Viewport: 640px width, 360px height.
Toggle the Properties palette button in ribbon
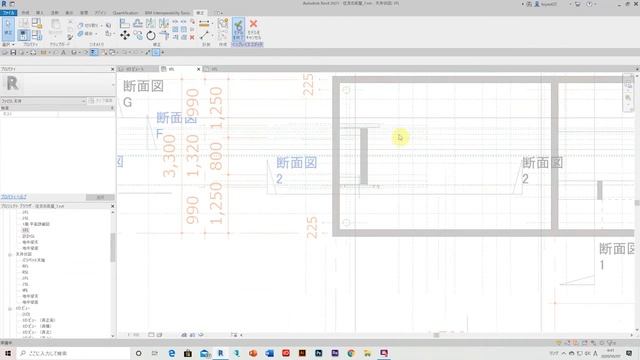(24, 35)
